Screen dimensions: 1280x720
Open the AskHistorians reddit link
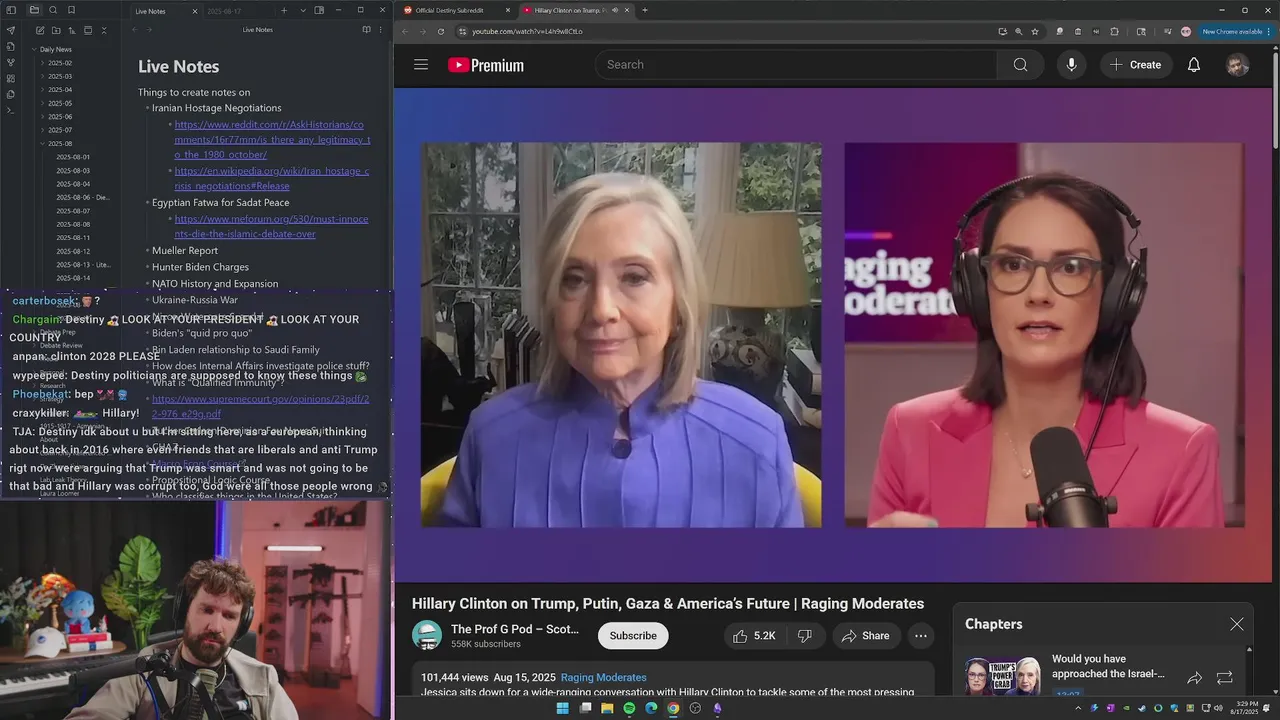272,140
